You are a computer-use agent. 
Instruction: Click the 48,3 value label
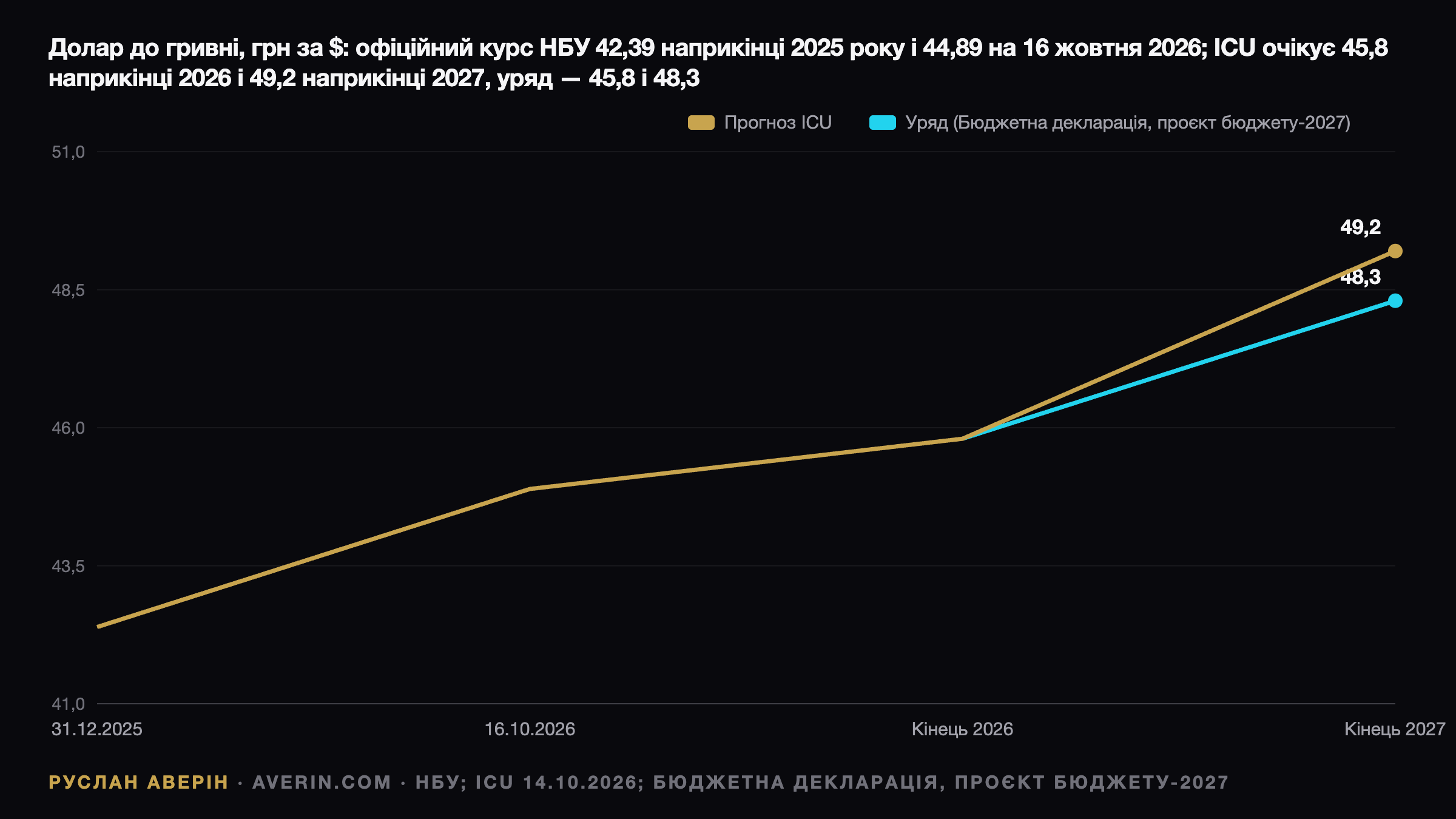tap(1360, 277)
